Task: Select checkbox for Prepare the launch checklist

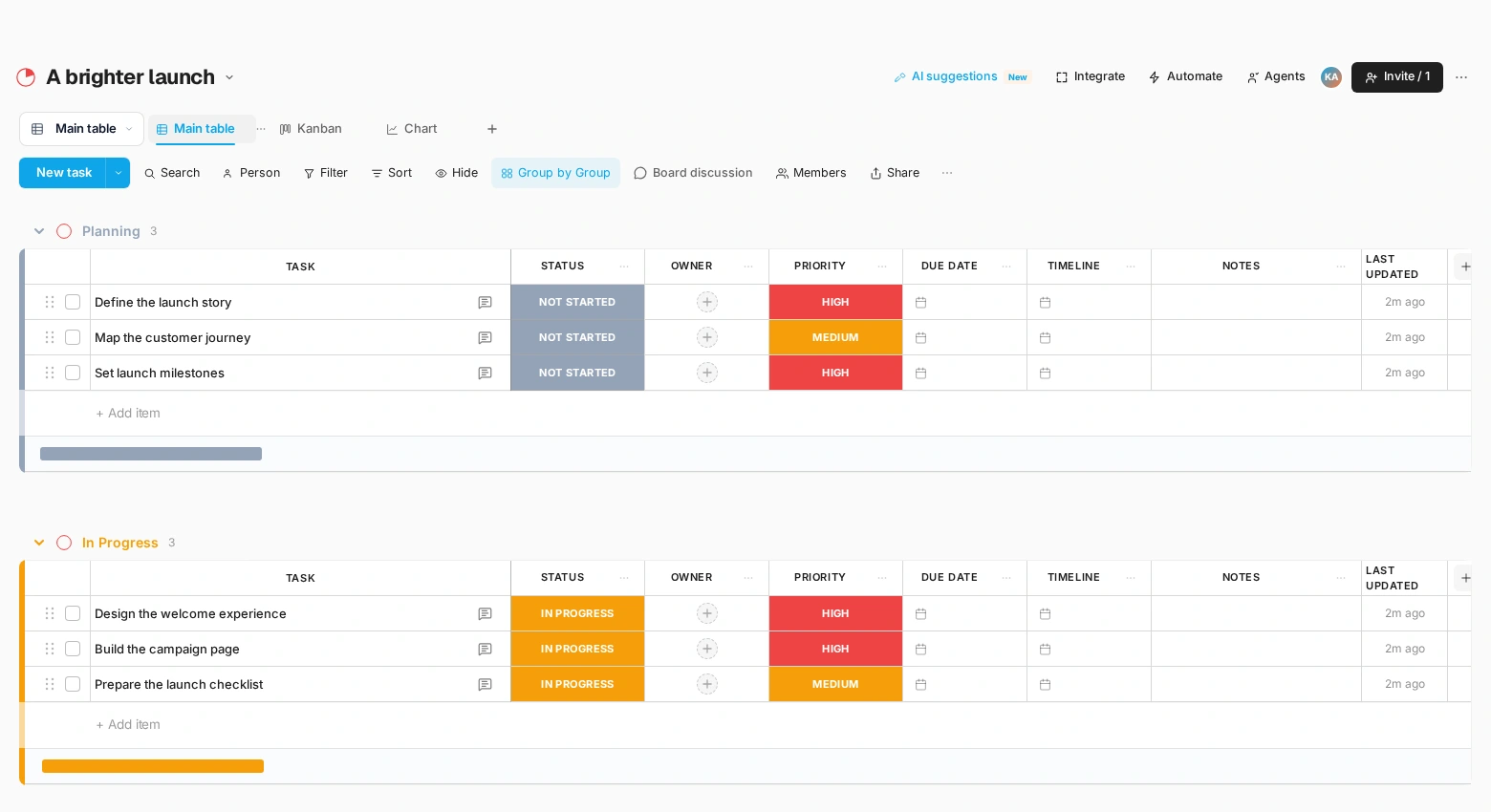Action: (x=73, y=684)
